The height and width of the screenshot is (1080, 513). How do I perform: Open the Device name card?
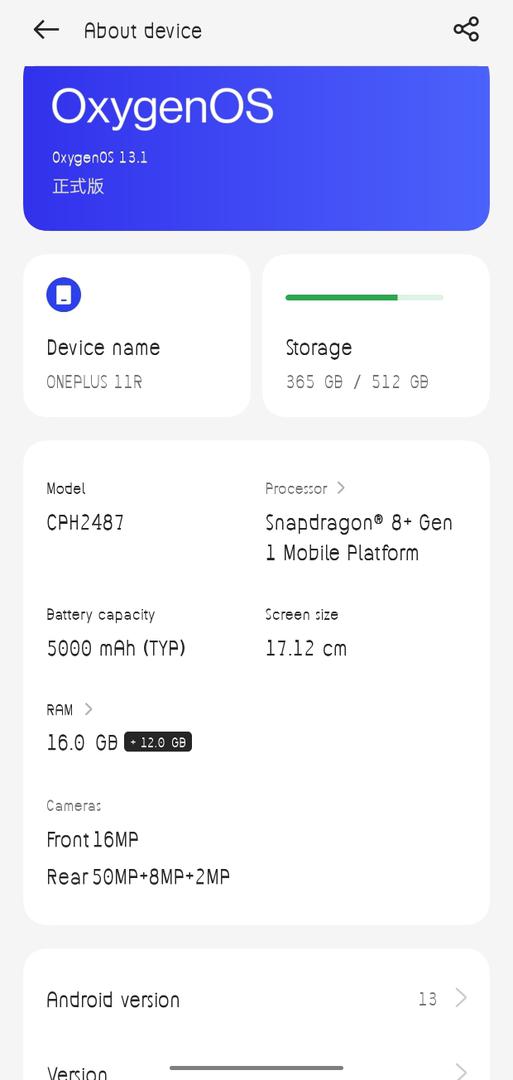(x=136, y=335)
